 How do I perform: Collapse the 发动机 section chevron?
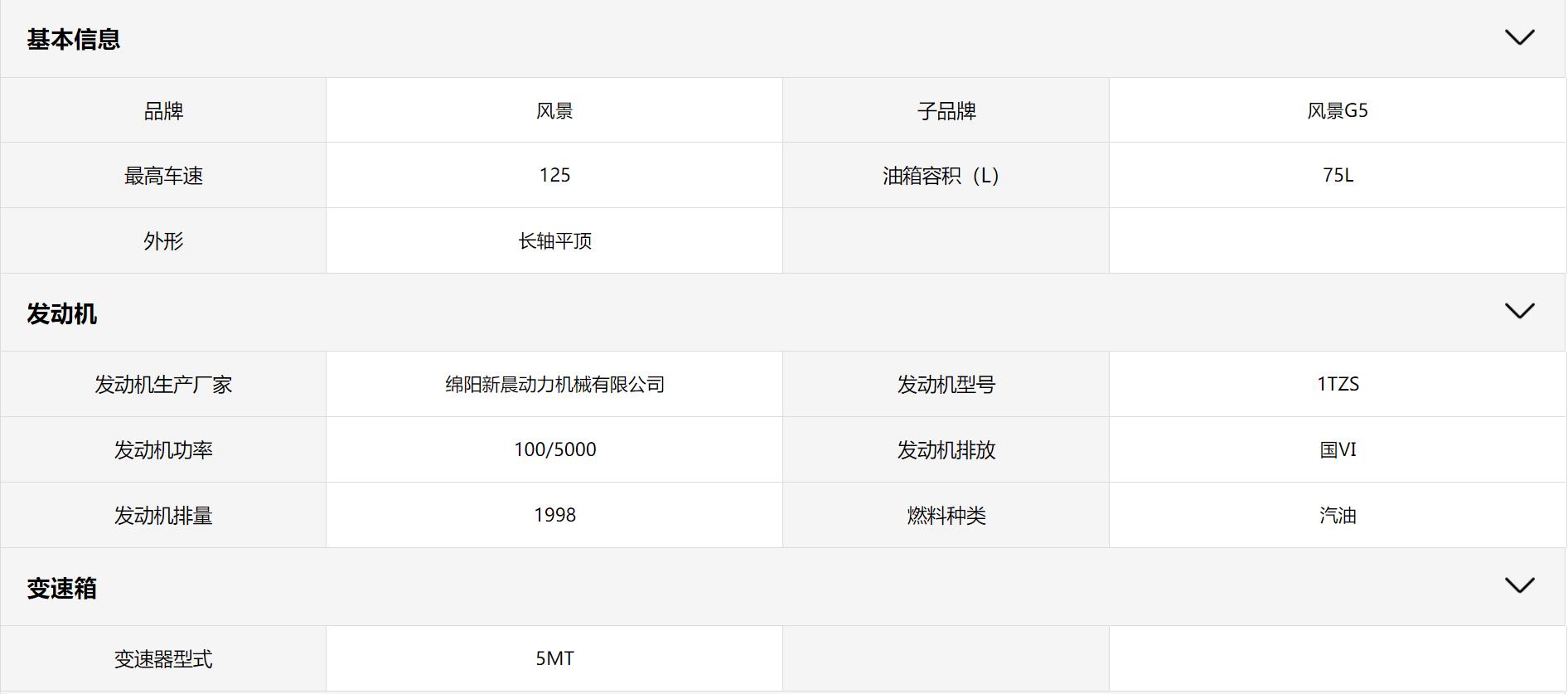pos(1519,311)
